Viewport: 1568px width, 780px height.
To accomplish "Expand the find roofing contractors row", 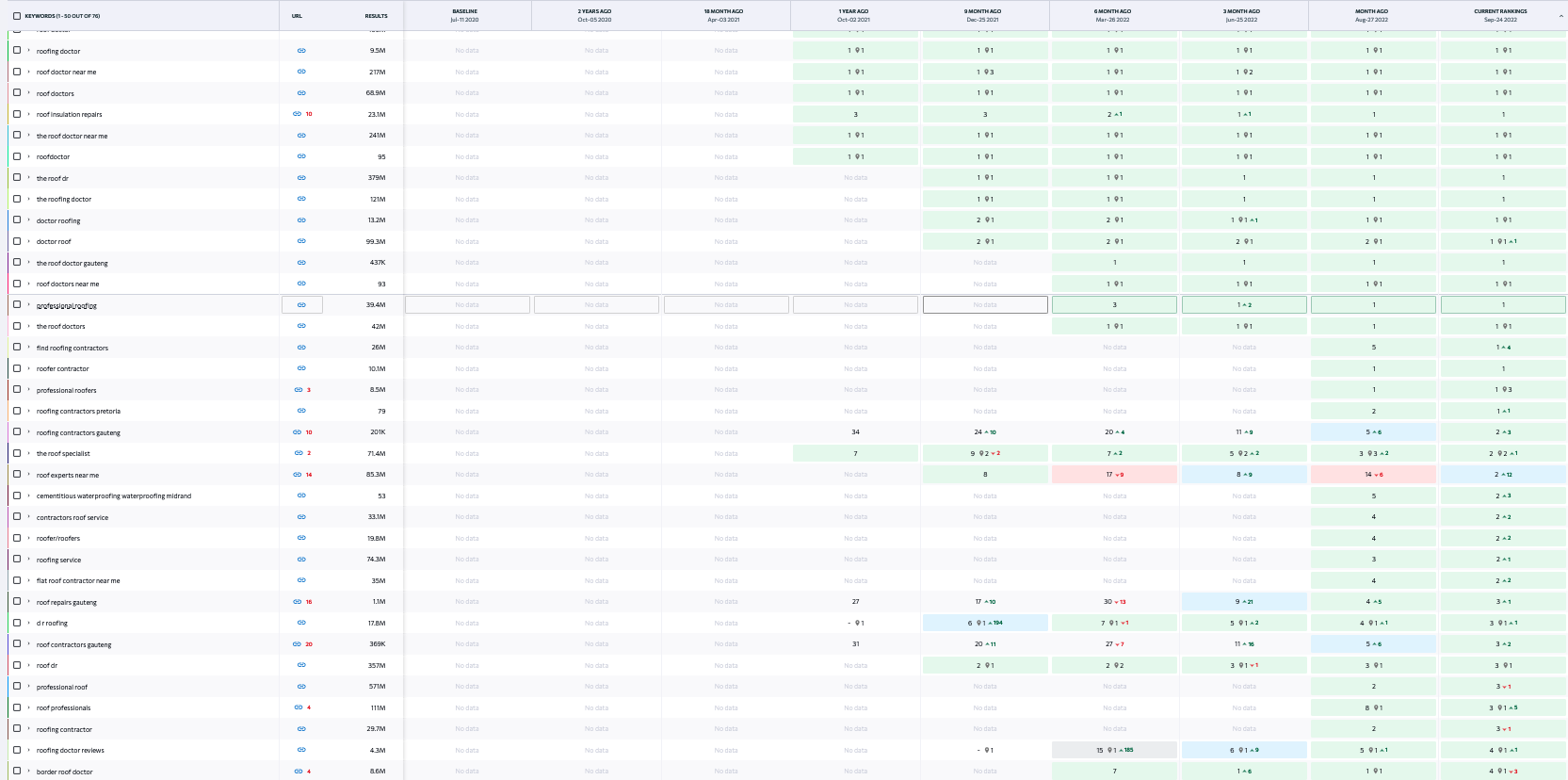I will click(29, 348).
